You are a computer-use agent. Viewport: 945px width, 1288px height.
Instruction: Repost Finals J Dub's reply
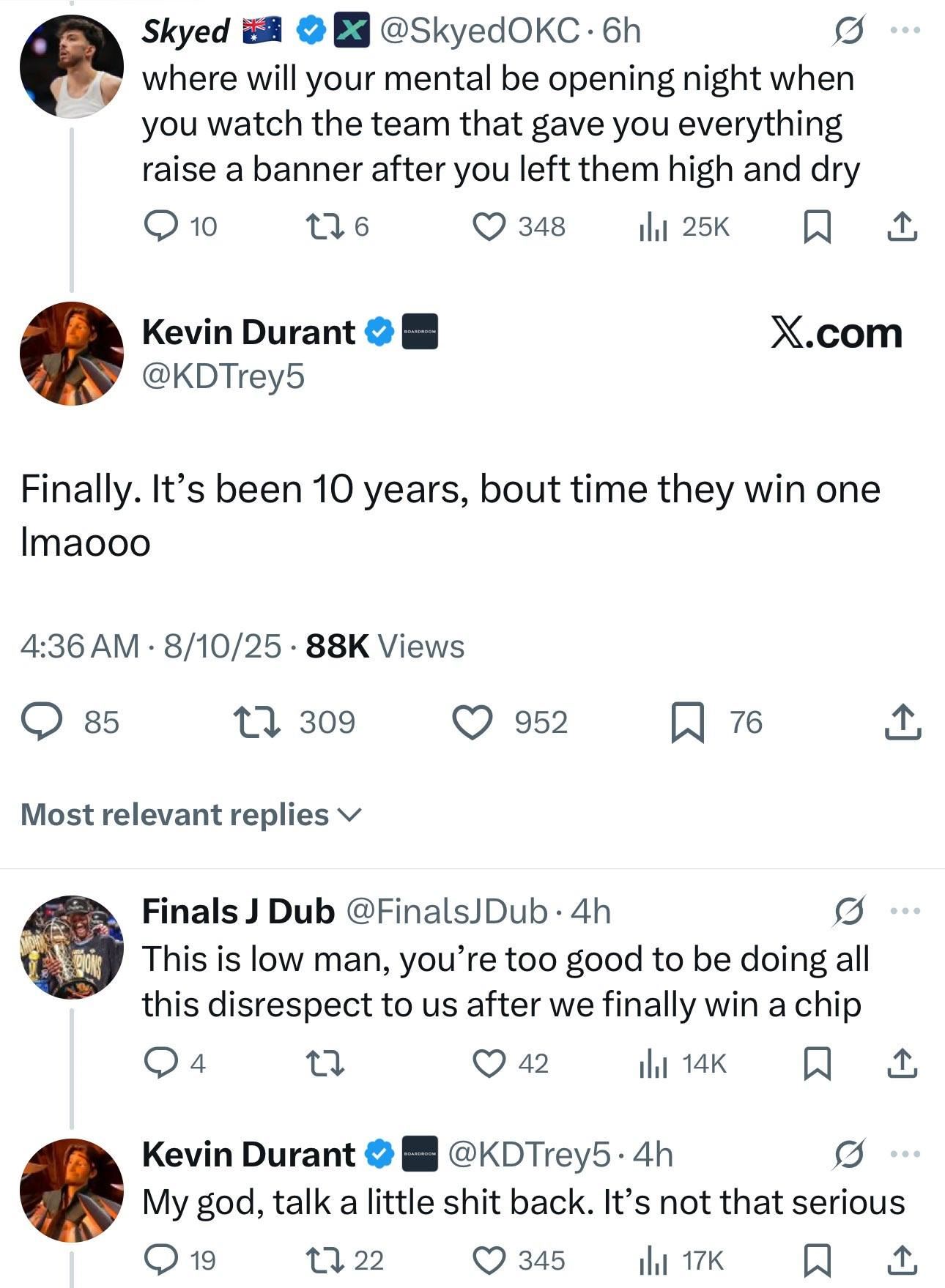325,1063
